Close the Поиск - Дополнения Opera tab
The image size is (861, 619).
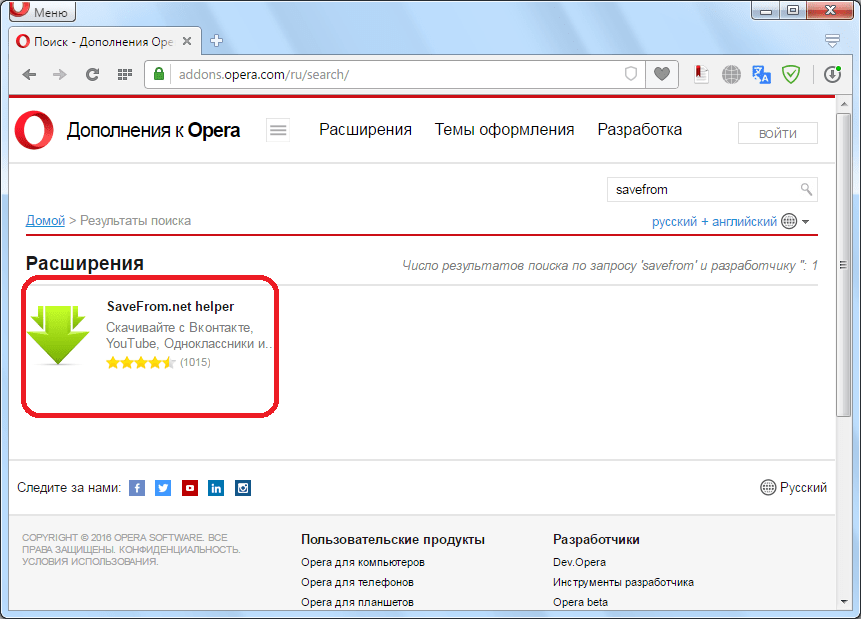[x=187, y=41]
